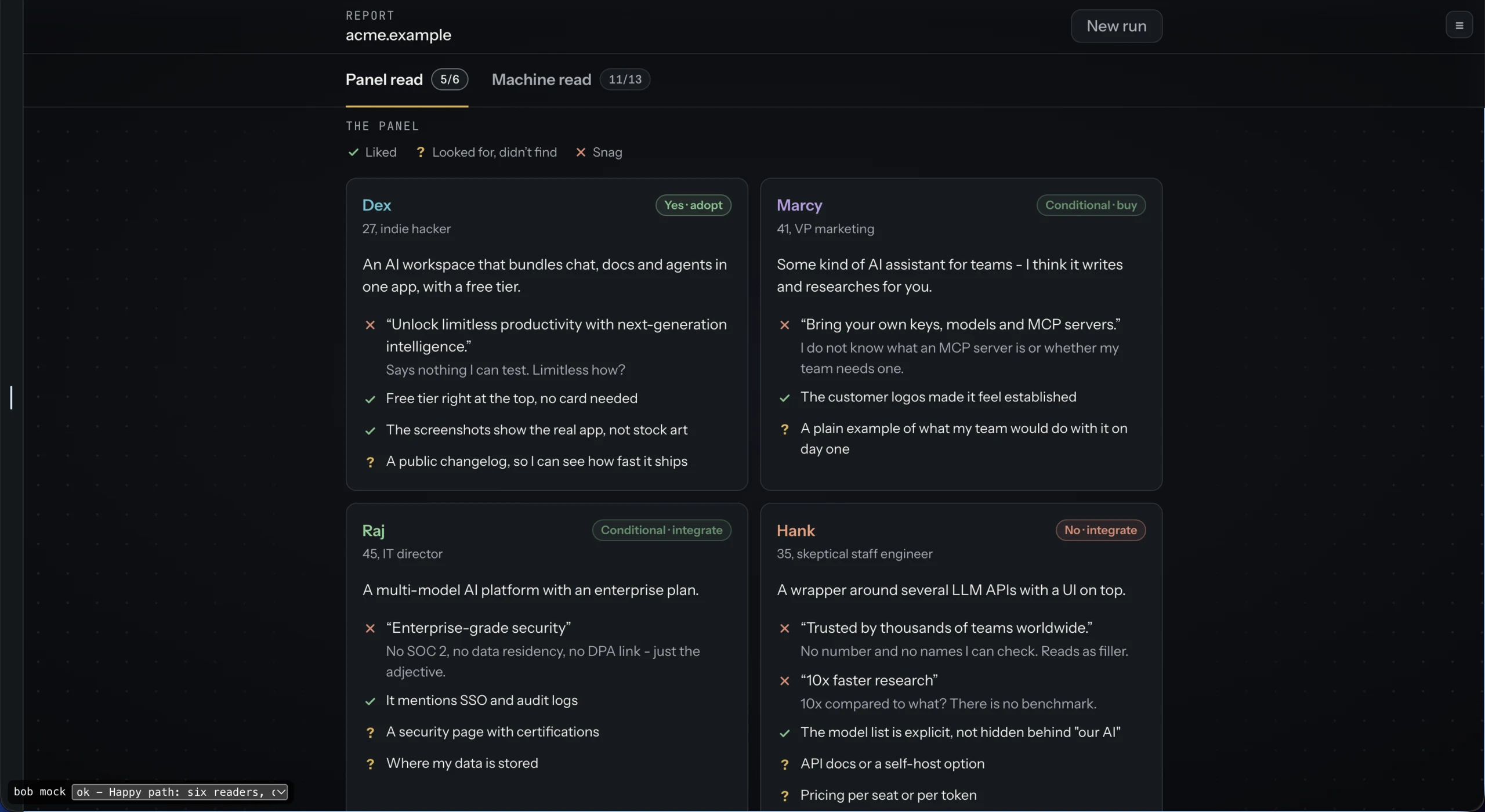Click the dropdown chevron in mock selector

tap(280, 792)
